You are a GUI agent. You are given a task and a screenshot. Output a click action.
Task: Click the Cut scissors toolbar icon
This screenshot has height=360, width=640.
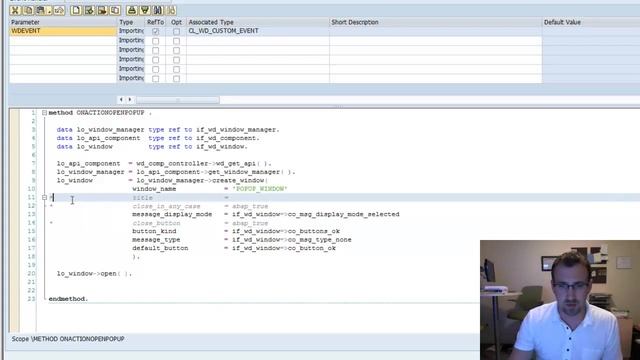pyautogui.click(x=15, y=10)
